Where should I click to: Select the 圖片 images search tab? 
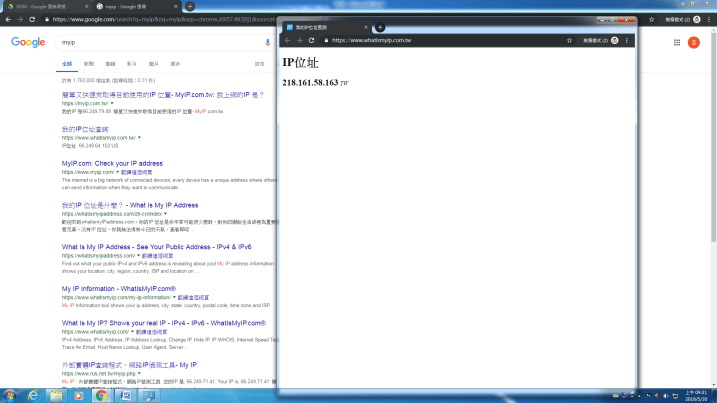click(x=153, y=62)
